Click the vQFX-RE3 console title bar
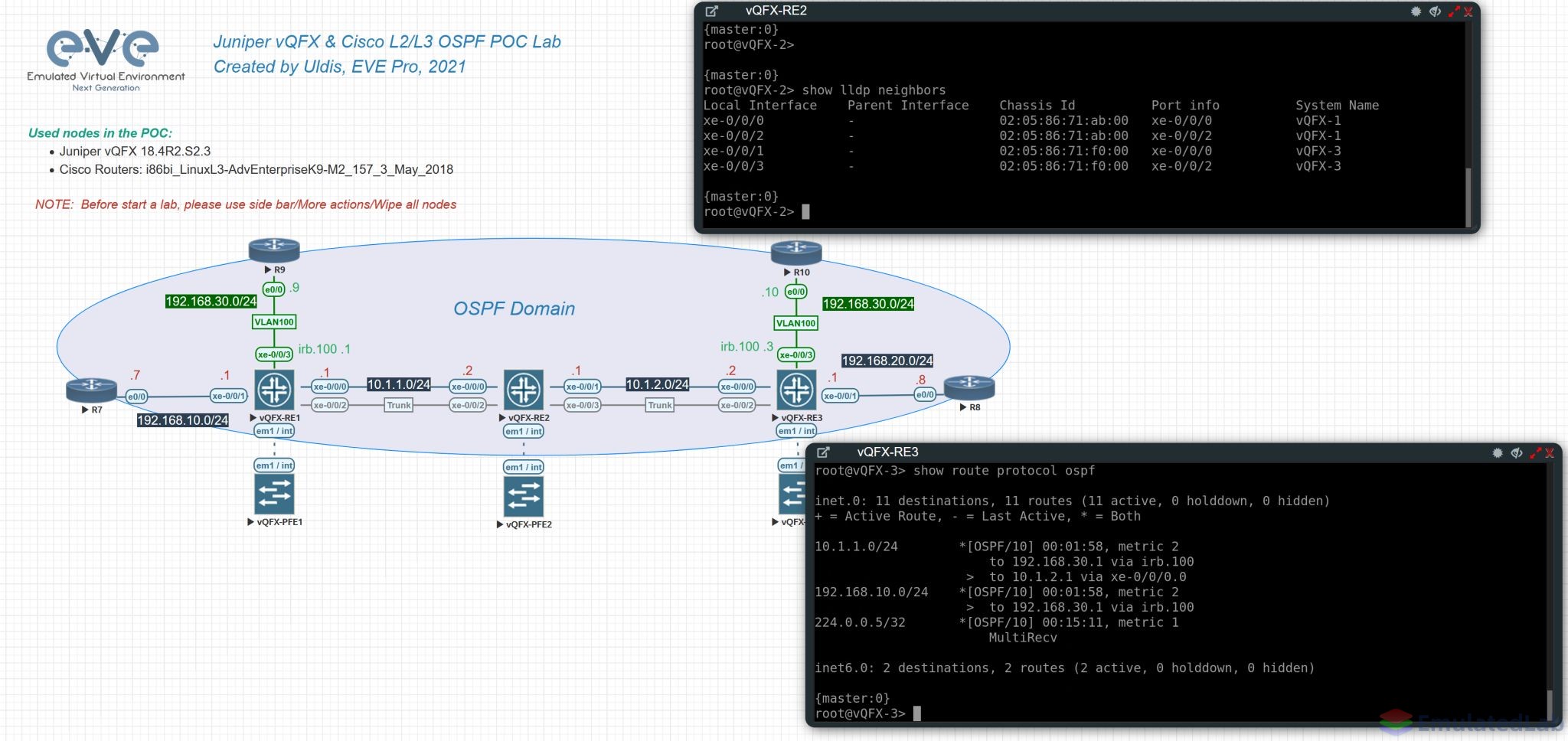The height and width of the screenshot is (741, 1568). pyautogui.click(x=1183, y=452)
